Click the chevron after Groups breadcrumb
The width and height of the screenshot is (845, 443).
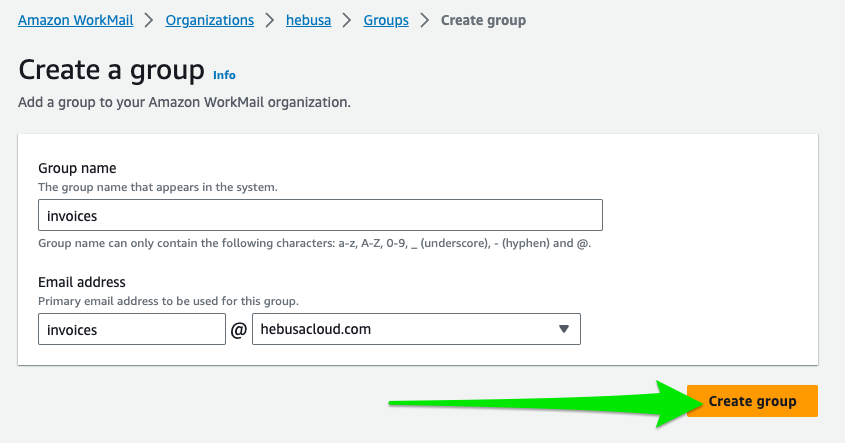point(425,20)
